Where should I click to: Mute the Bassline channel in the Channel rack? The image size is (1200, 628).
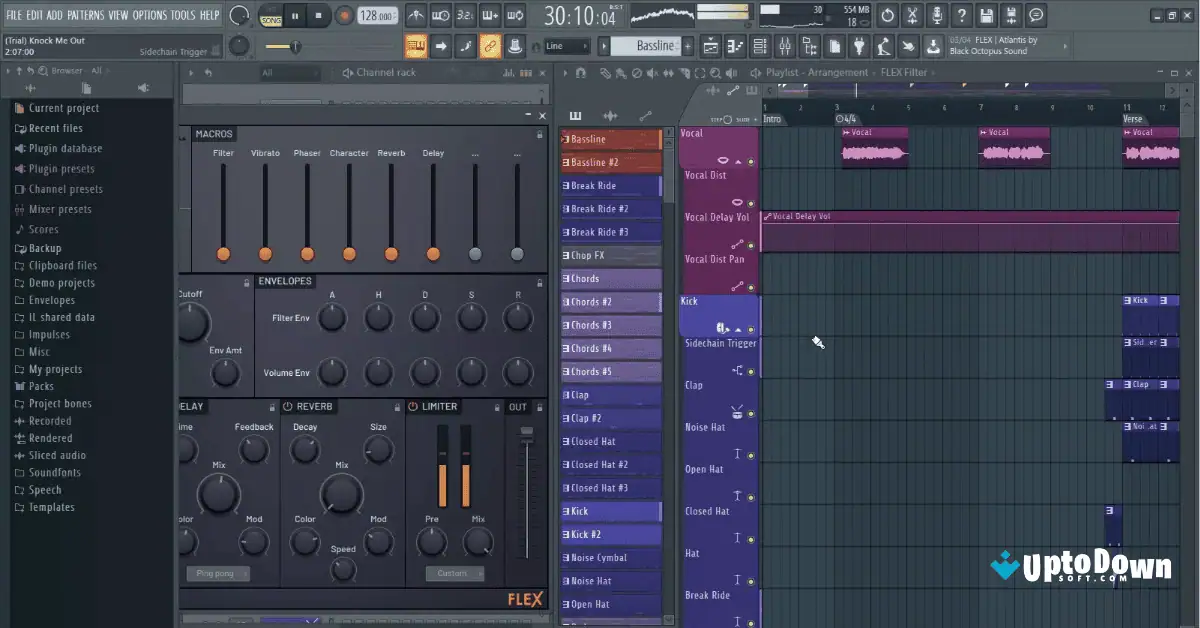click(566, 138)
